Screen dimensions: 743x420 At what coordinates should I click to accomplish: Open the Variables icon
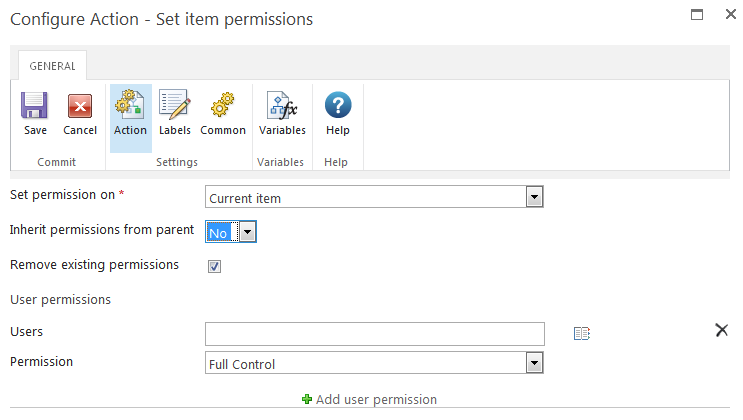282,106
